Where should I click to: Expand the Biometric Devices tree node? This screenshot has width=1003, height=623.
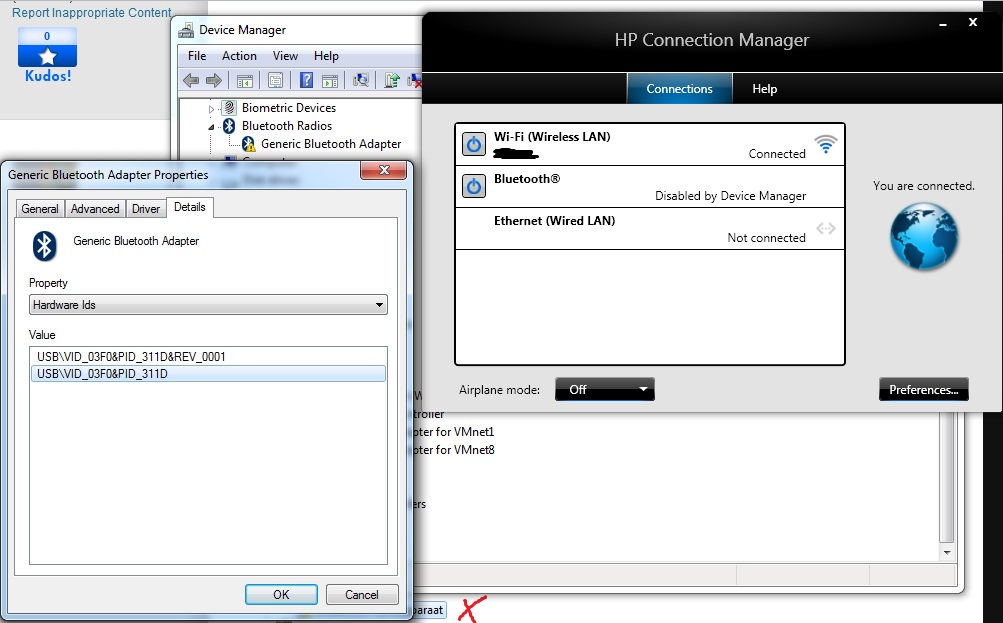click(212, 109)
